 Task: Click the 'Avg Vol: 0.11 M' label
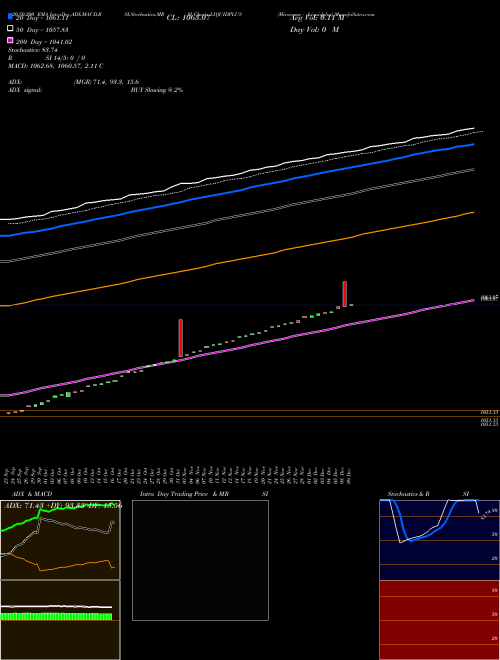(317, 18)
